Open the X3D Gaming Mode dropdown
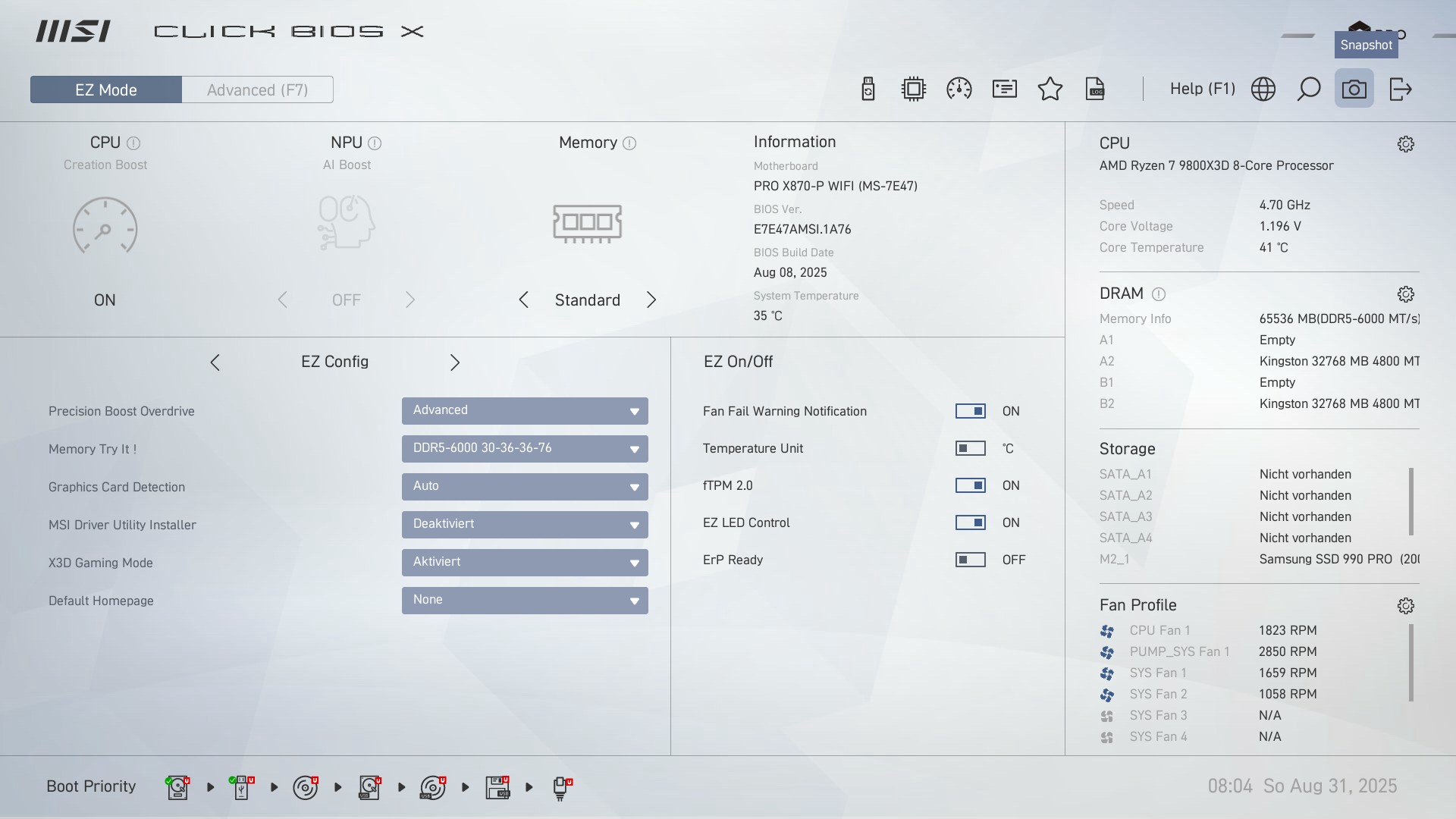The width and height of the screenshot is (1456, 819). [525, 562]
